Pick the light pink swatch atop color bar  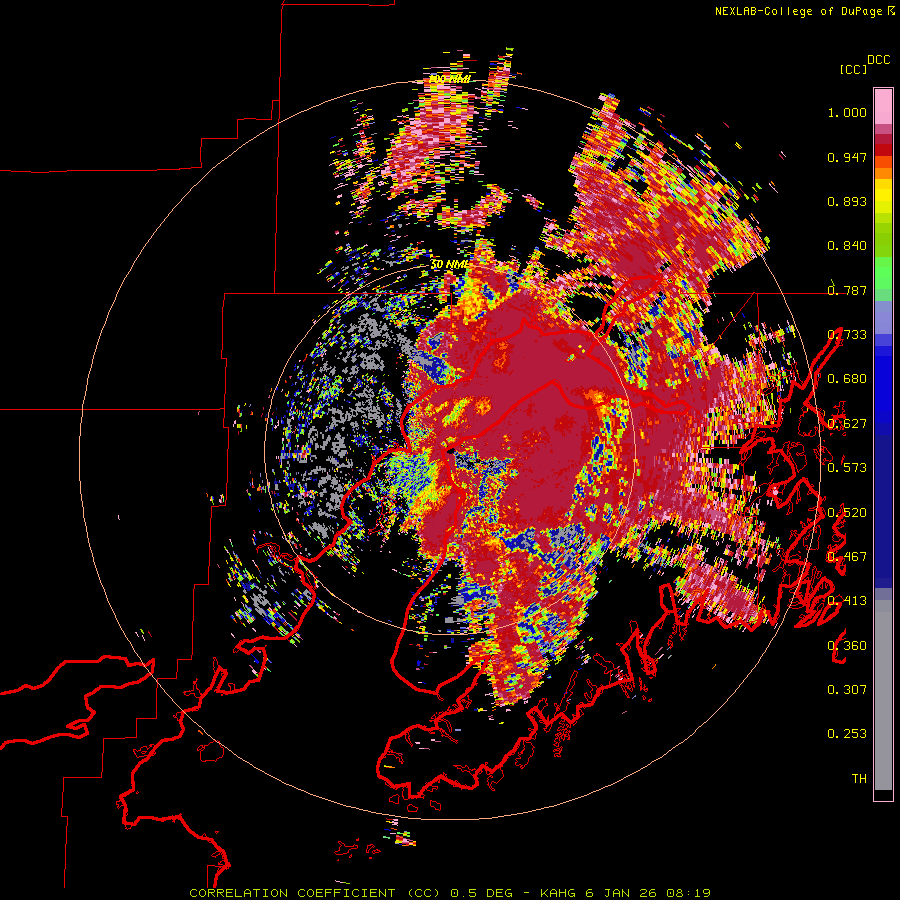tap(883, 107)
